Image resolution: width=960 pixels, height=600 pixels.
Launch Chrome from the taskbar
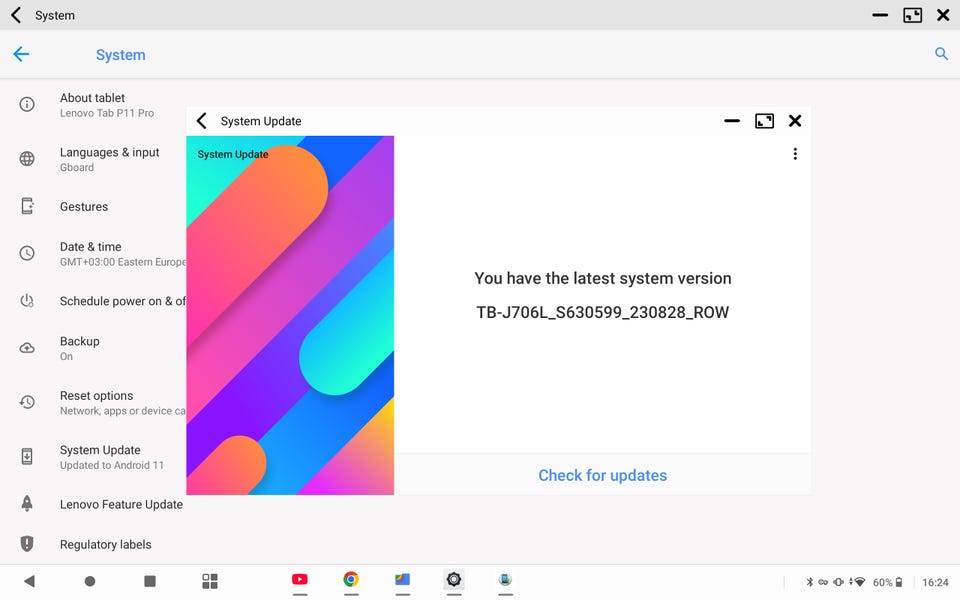[x=351, y=579]
